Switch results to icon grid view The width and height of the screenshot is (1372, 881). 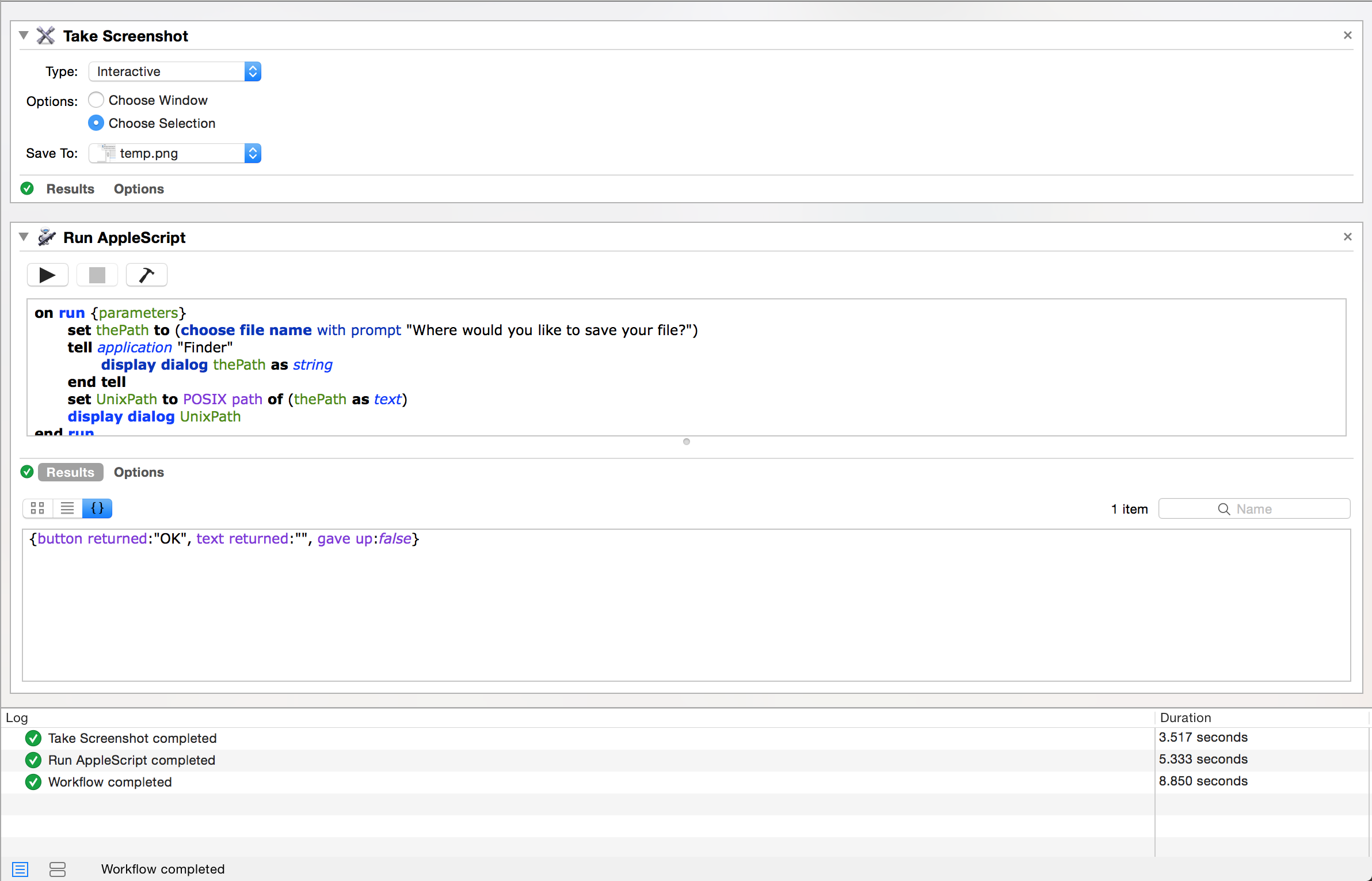[38, 508]
